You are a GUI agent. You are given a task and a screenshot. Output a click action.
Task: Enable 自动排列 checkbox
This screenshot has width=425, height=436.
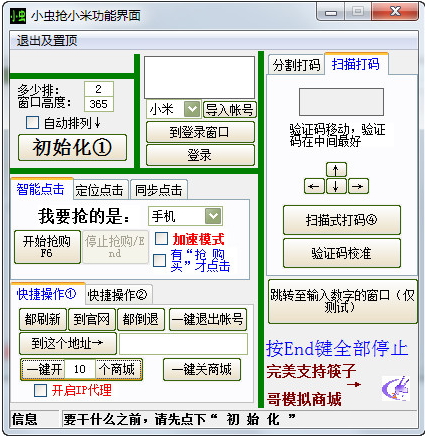[x=32, y=123]
